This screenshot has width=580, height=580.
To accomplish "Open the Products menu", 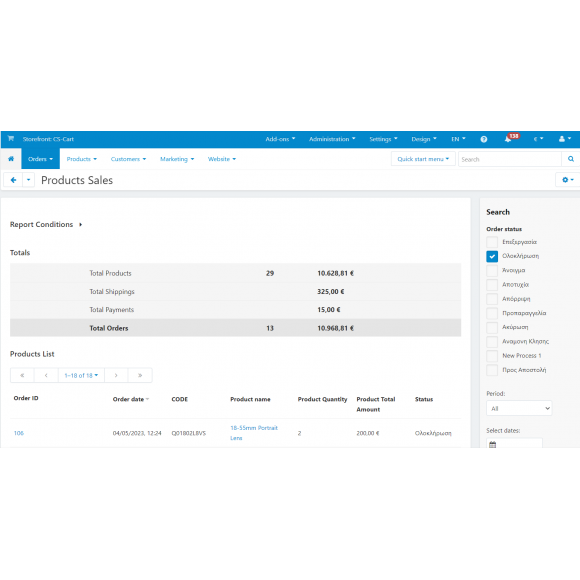I will pyautogui.click(x=82, y=159).
